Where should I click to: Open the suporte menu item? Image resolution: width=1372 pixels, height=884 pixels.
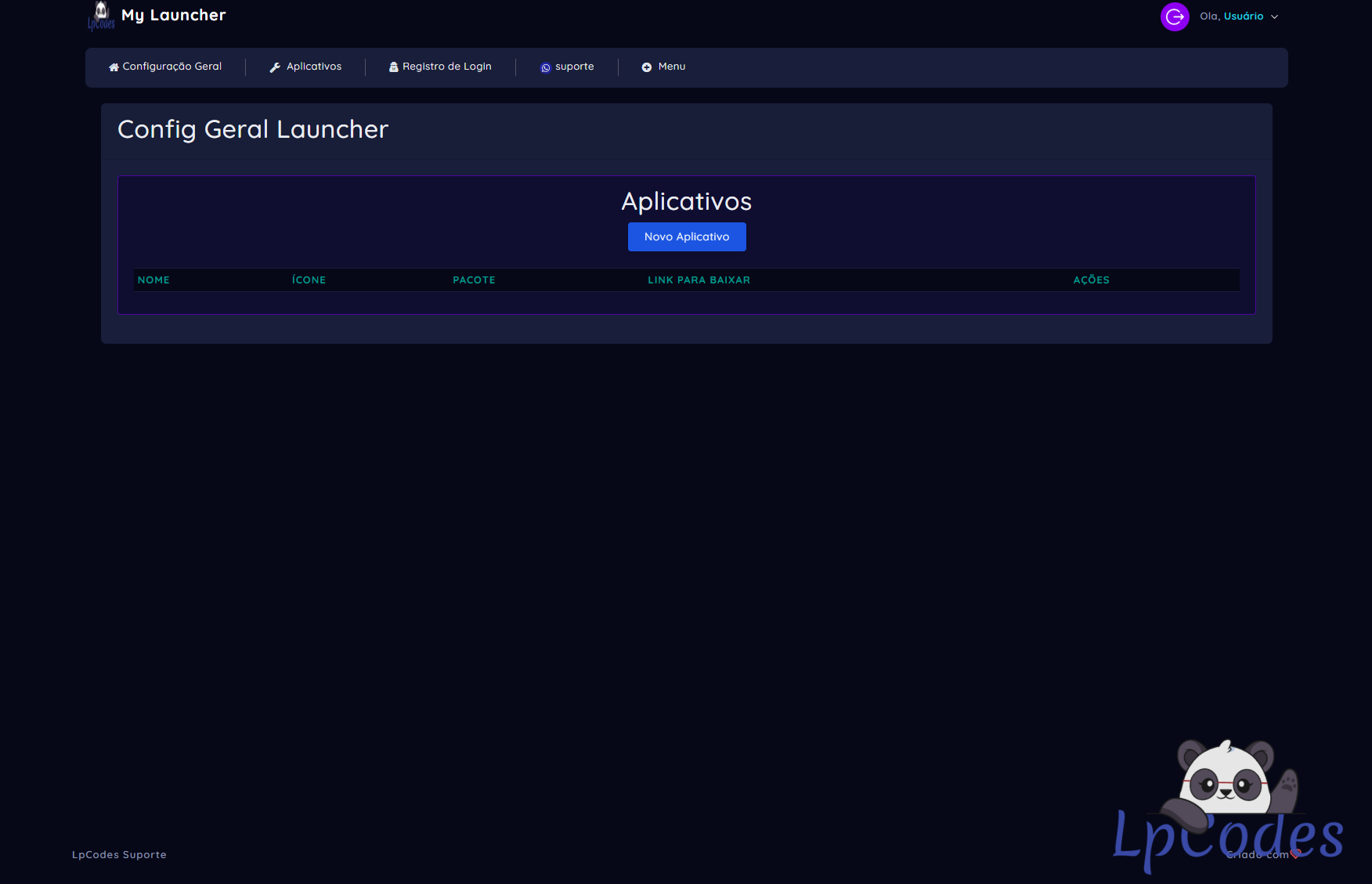pyautogui.click(x=575, y=67)
